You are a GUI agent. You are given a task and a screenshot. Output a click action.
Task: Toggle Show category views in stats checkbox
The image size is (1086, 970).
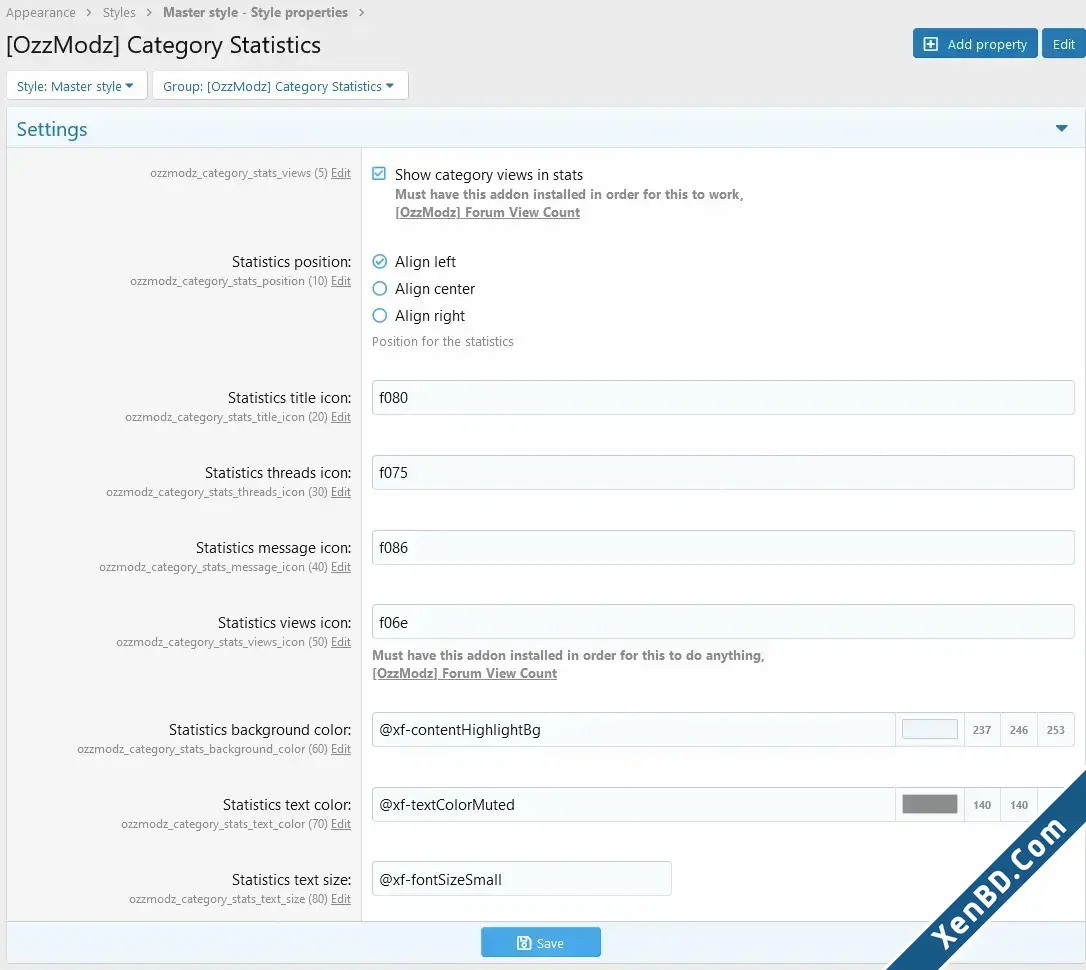coord(379,174)
